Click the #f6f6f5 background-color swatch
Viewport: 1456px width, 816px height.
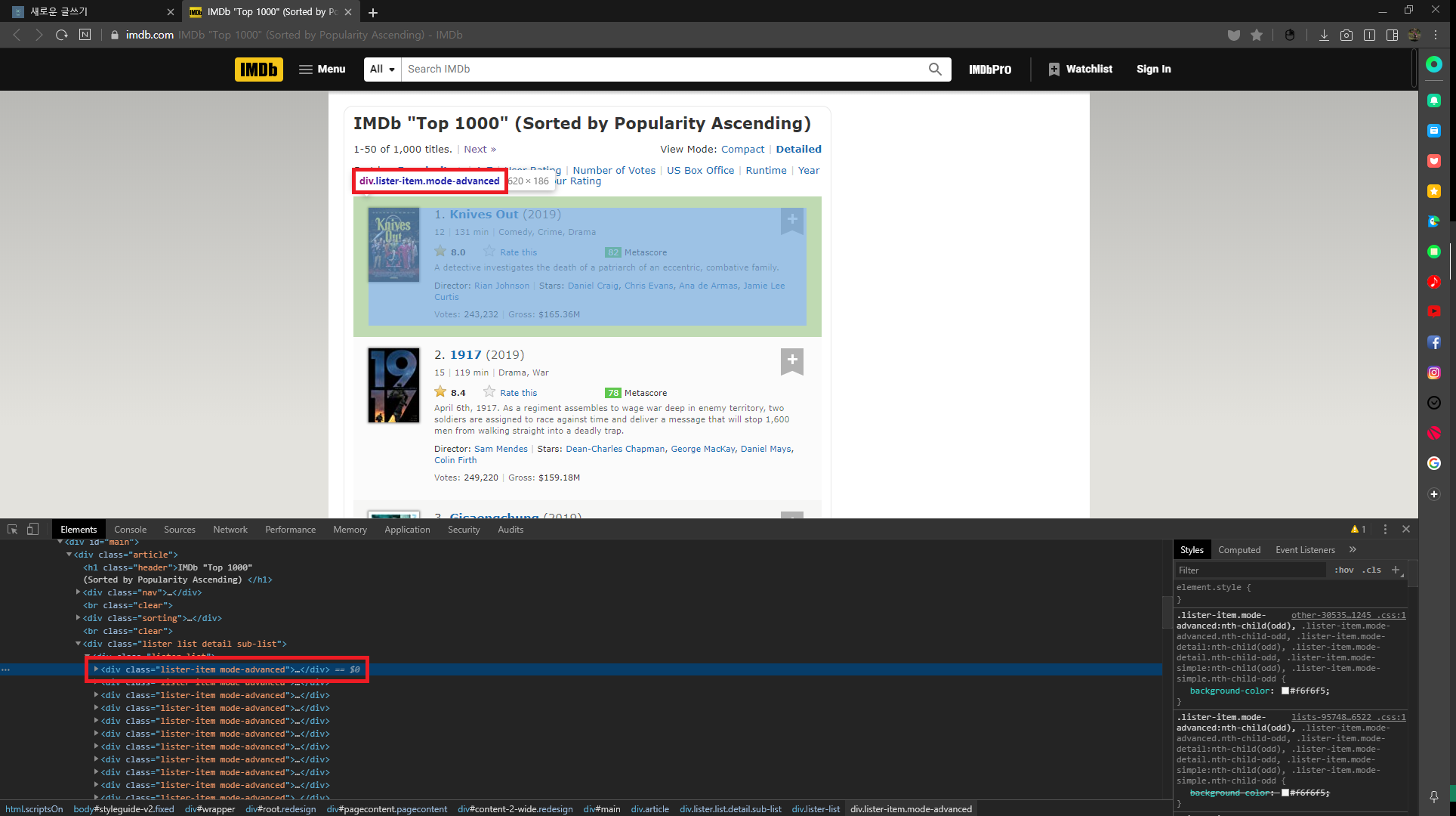click(x=1285, y=691)
